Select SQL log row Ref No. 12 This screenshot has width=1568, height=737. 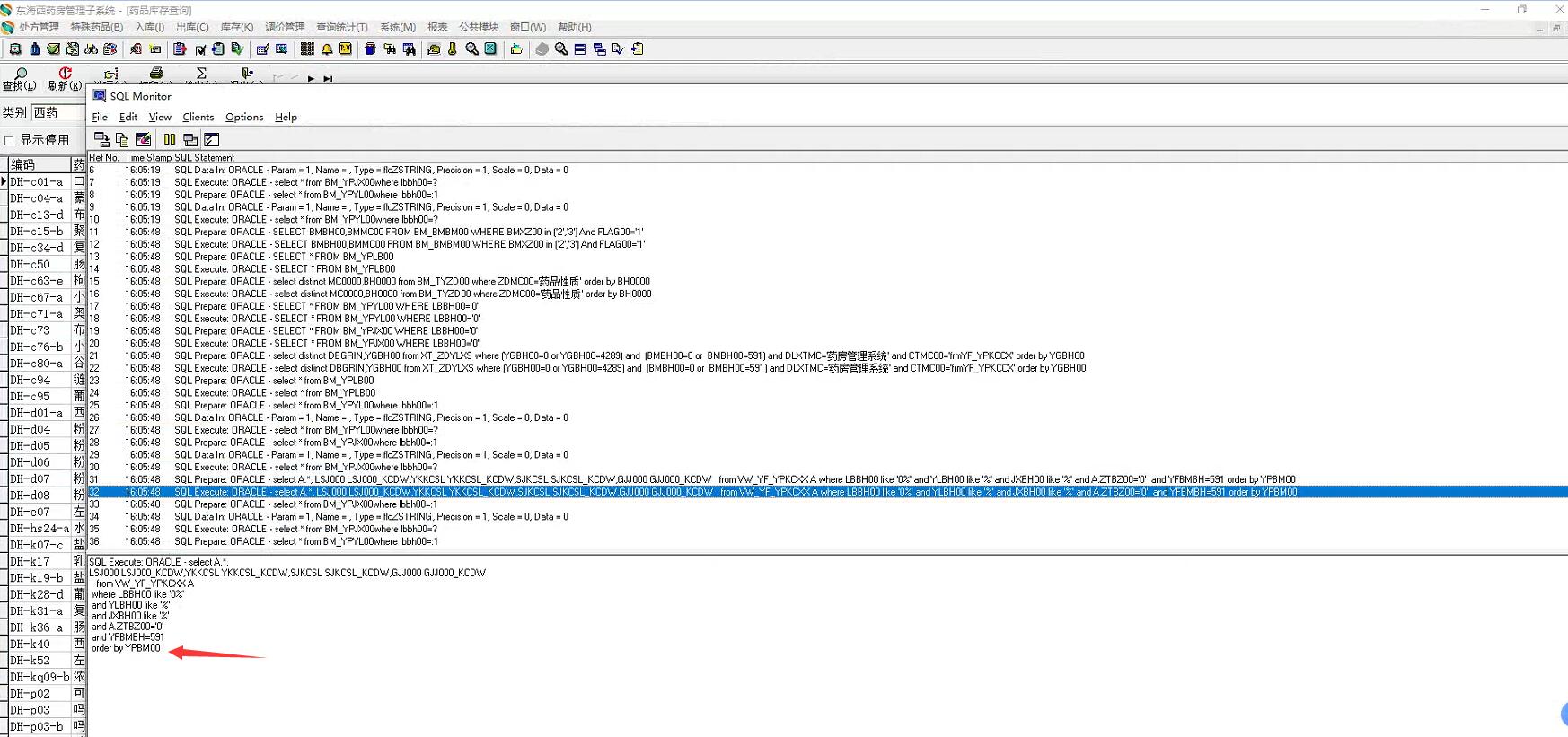click(827, 244)
